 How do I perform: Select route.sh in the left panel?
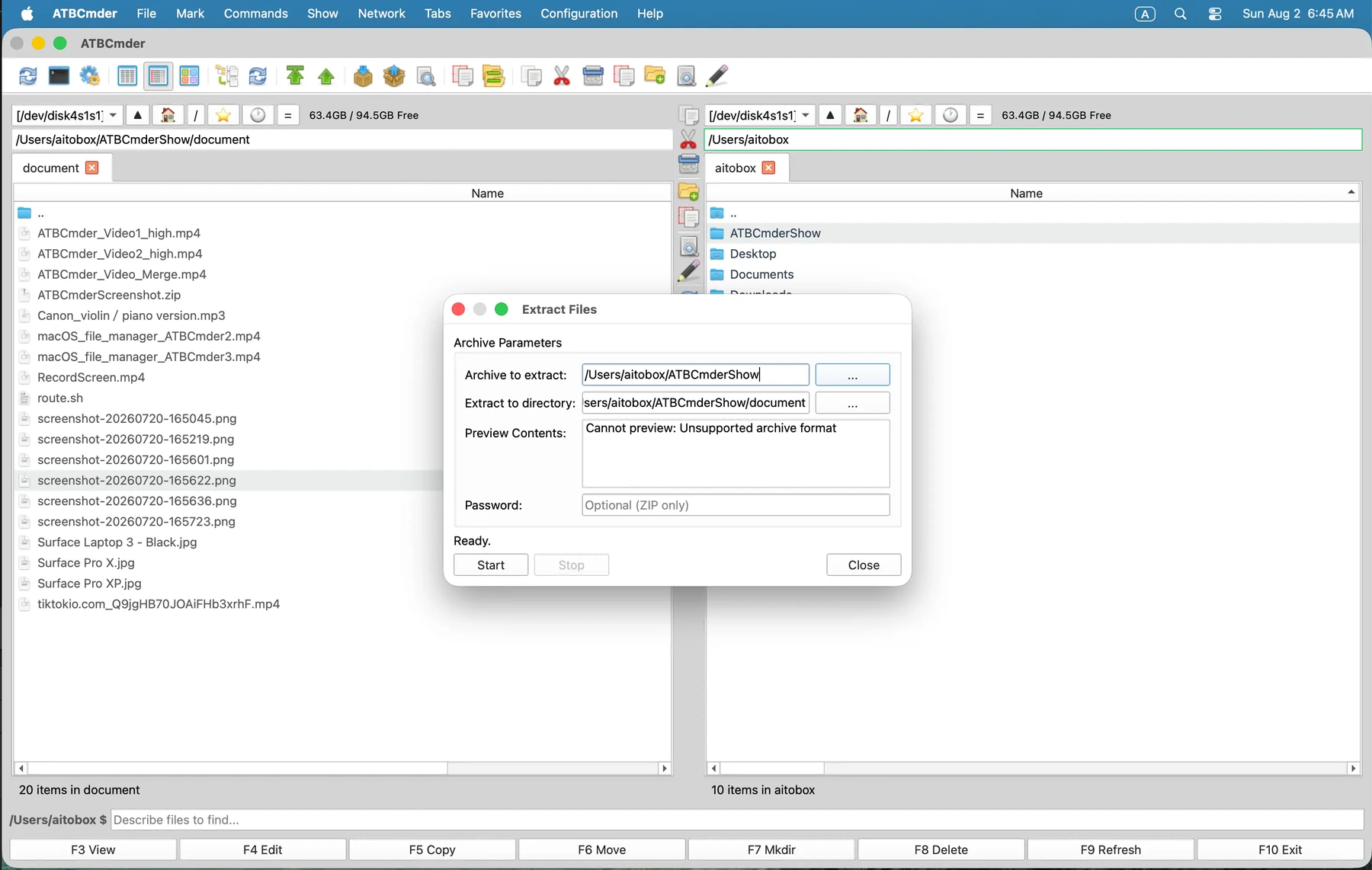(x=60, y=398)
